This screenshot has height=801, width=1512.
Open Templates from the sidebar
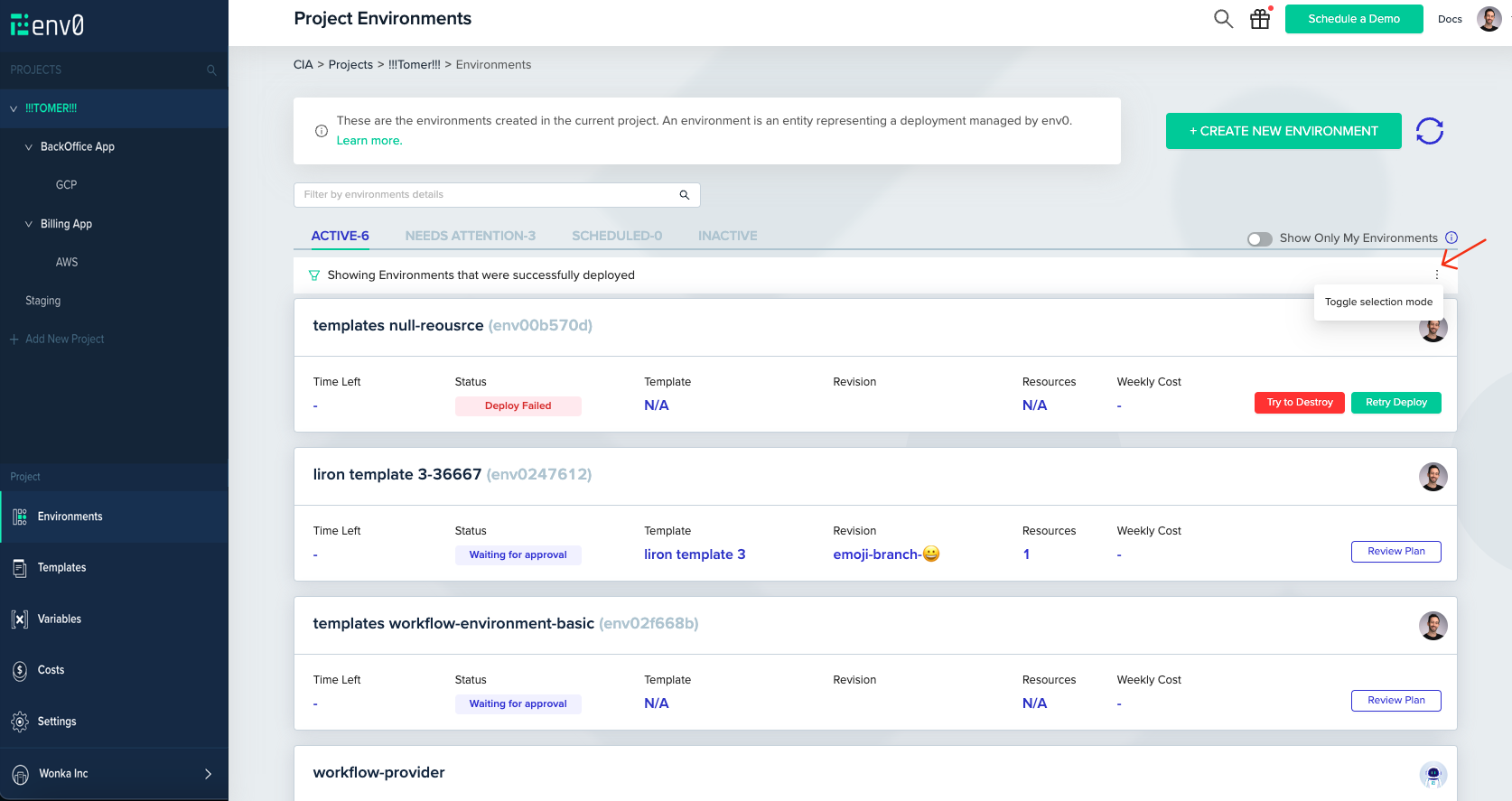tap(61, 568)
